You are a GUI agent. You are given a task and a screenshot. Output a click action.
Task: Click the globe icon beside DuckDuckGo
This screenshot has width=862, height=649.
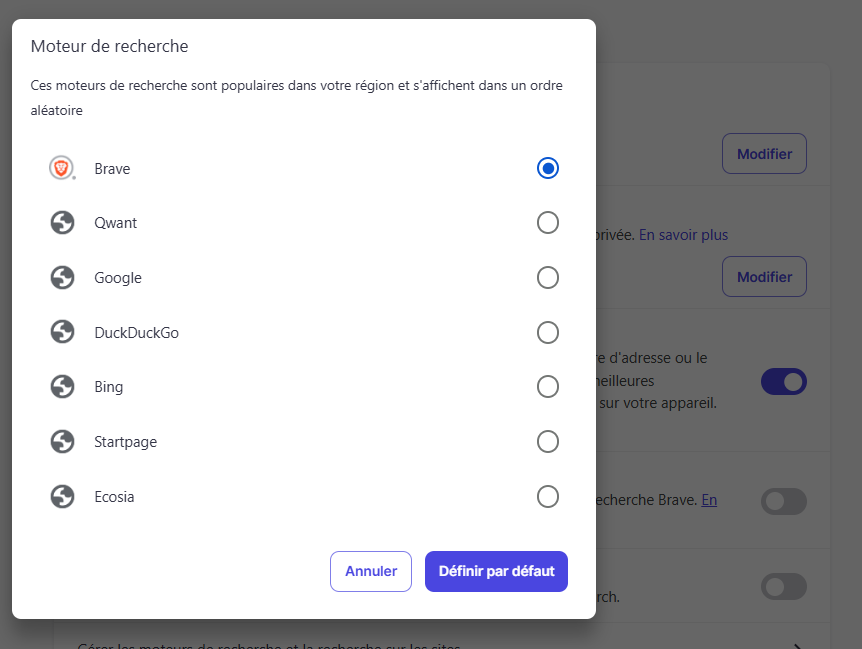pyautogui.click(x=63, y=332)
